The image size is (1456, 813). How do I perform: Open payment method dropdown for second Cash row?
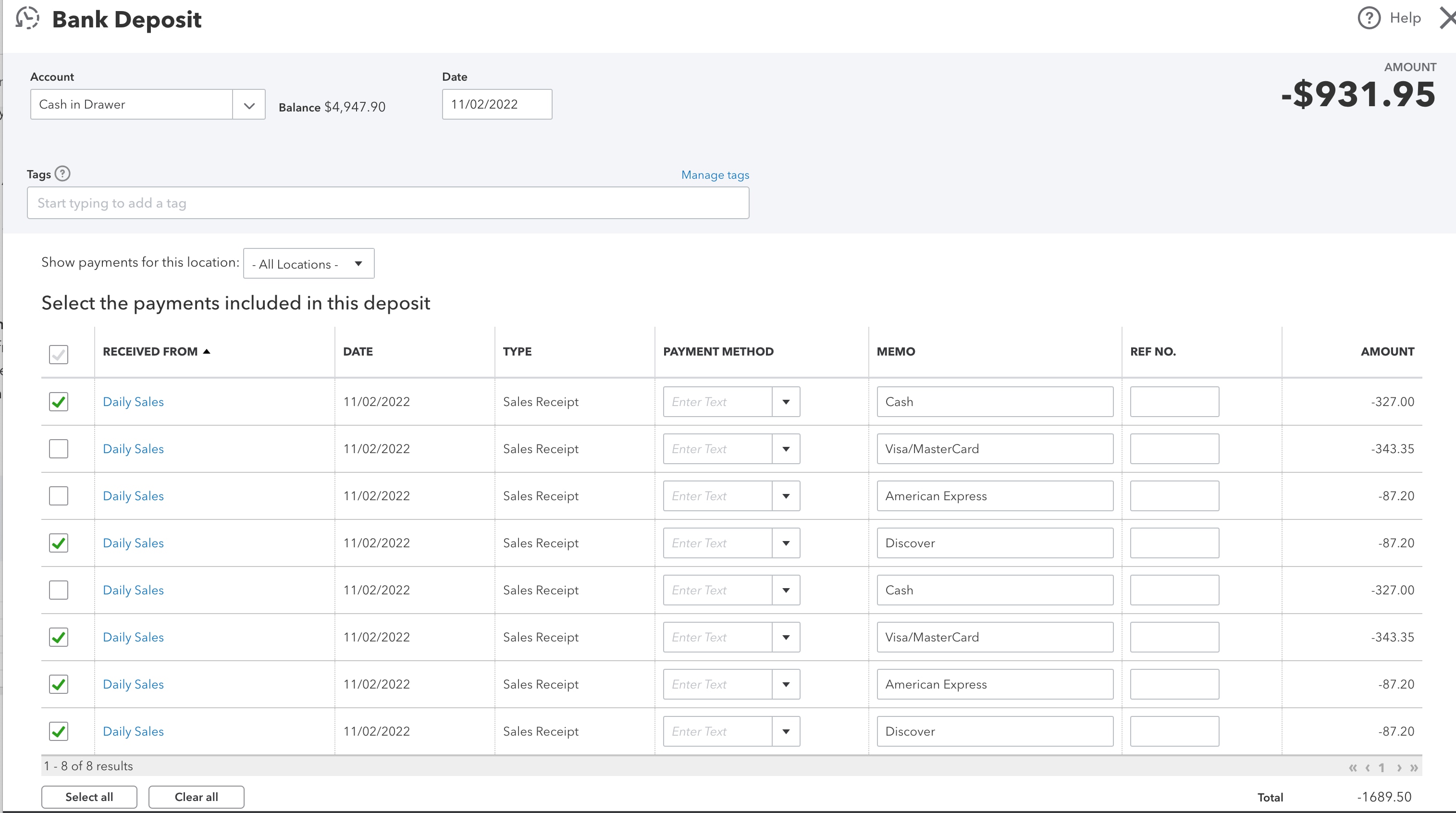point(786,590)
